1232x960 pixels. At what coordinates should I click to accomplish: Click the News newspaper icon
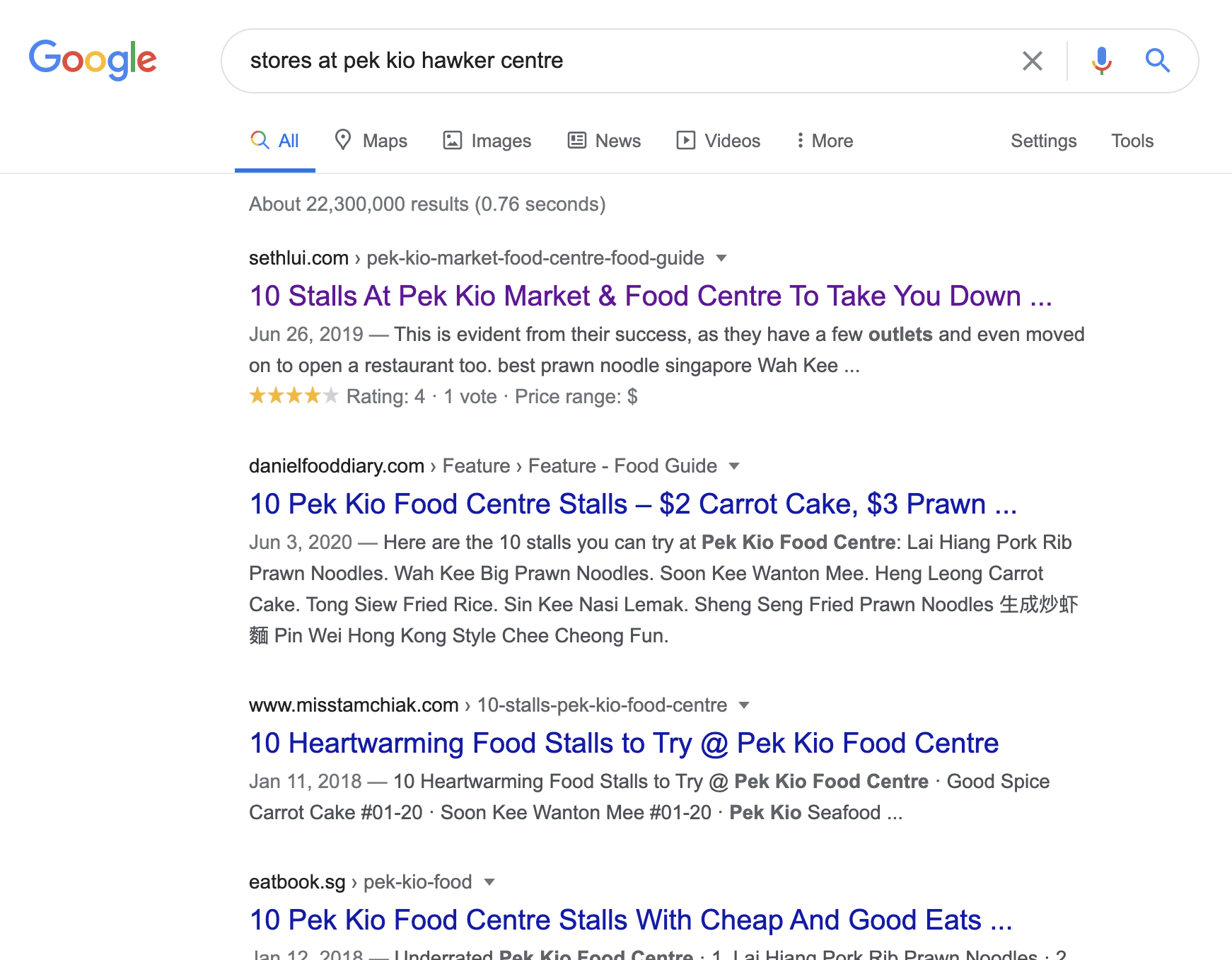point(577,140)
